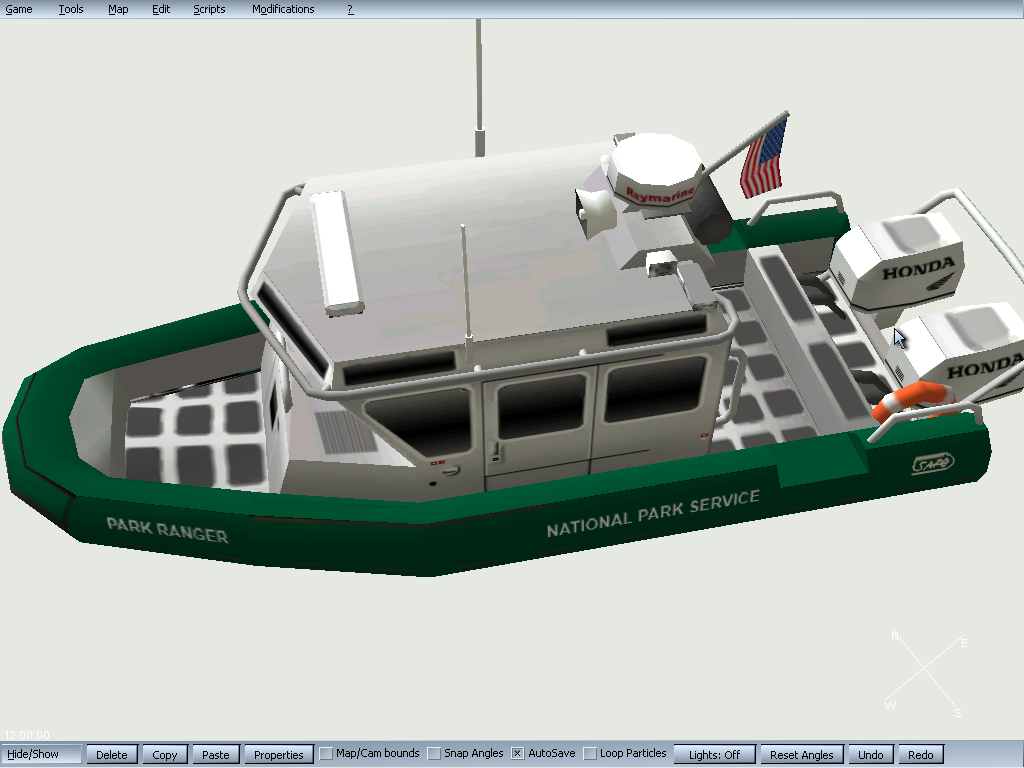The height and width of the screenshot is (768, 1024).
Task: Open the Modifications menu
Action: coord(283,9)
